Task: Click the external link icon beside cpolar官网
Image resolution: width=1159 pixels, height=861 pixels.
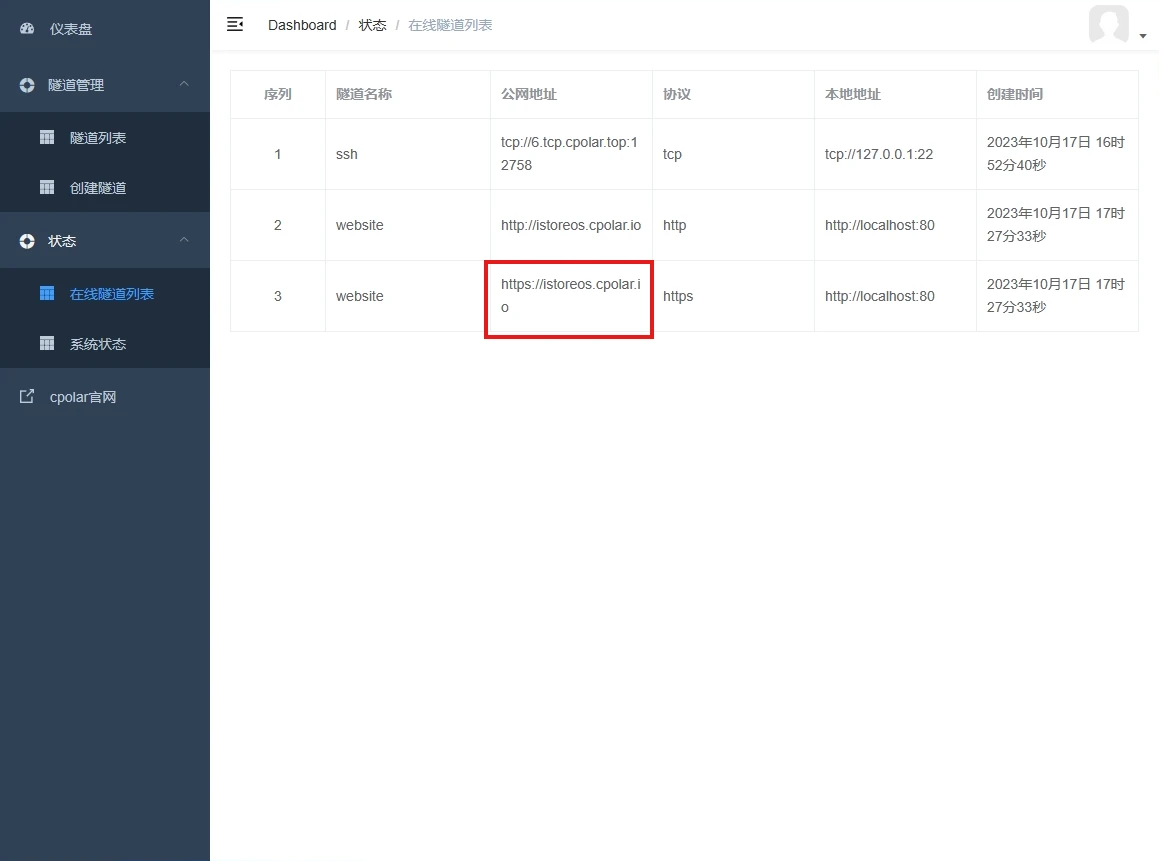Action: click(x=27, y=397)
